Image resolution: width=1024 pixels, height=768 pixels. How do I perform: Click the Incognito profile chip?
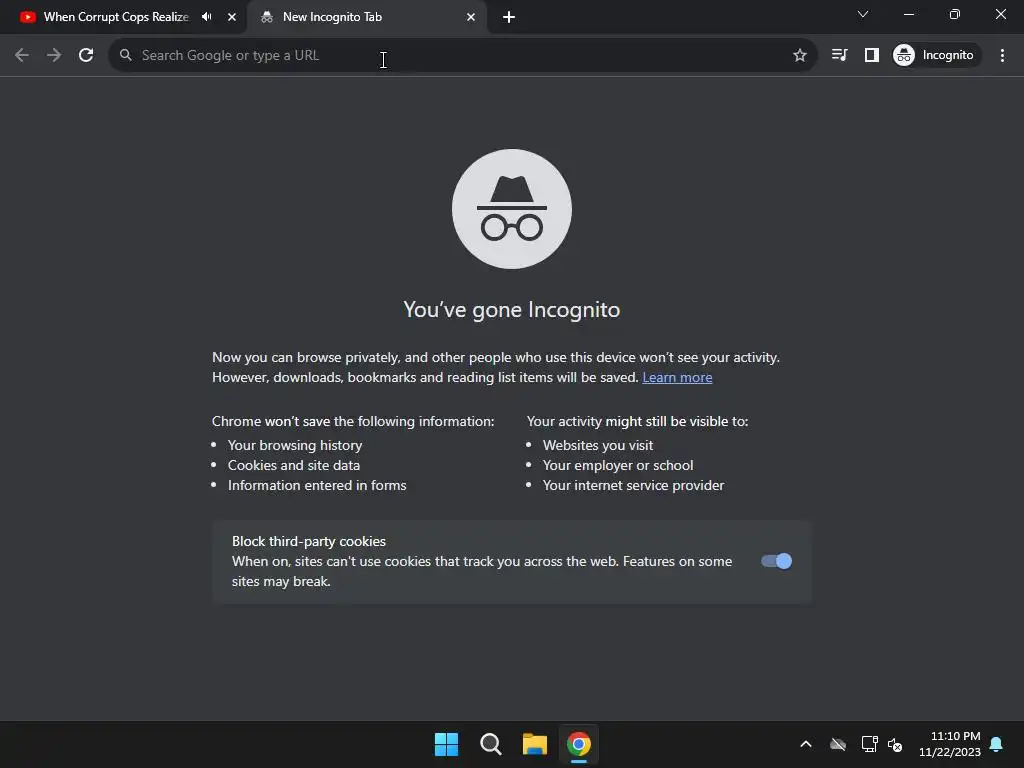pyautogui.click(x=936, y=56)
